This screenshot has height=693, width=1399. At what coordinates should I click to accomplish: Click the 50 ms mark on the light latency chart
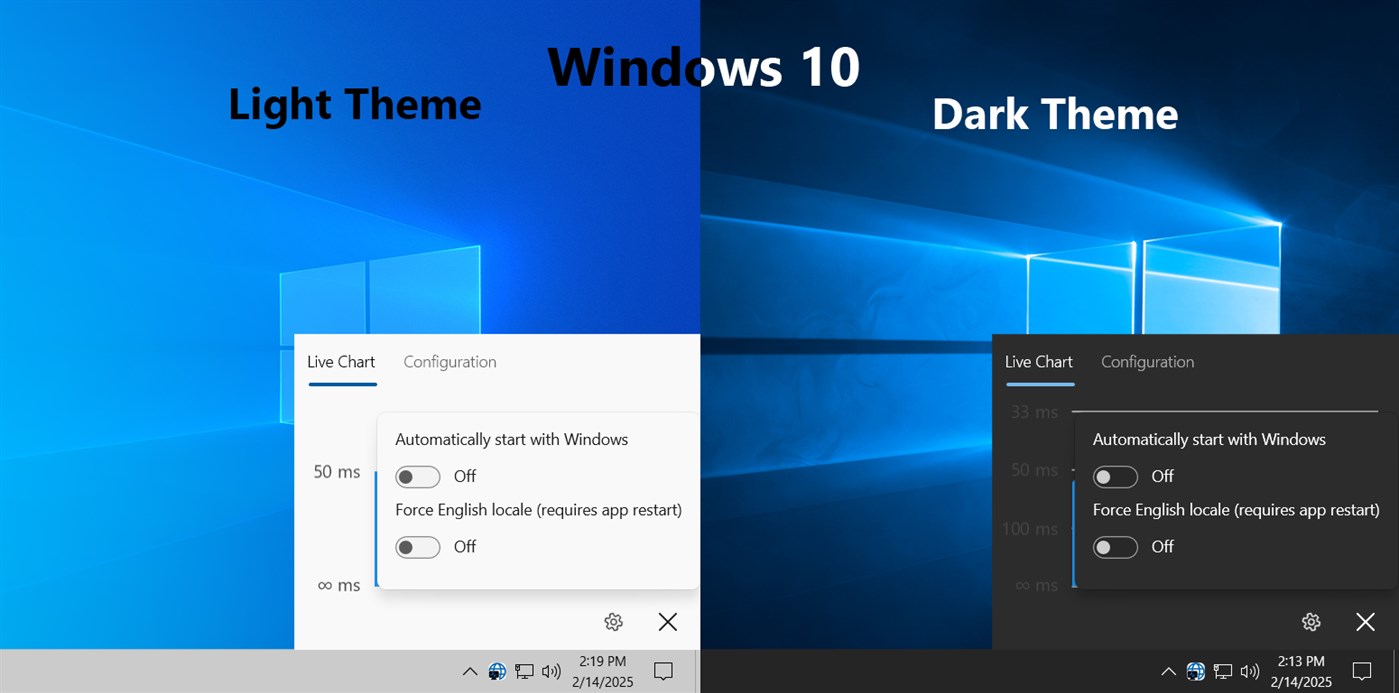(336, 471)
